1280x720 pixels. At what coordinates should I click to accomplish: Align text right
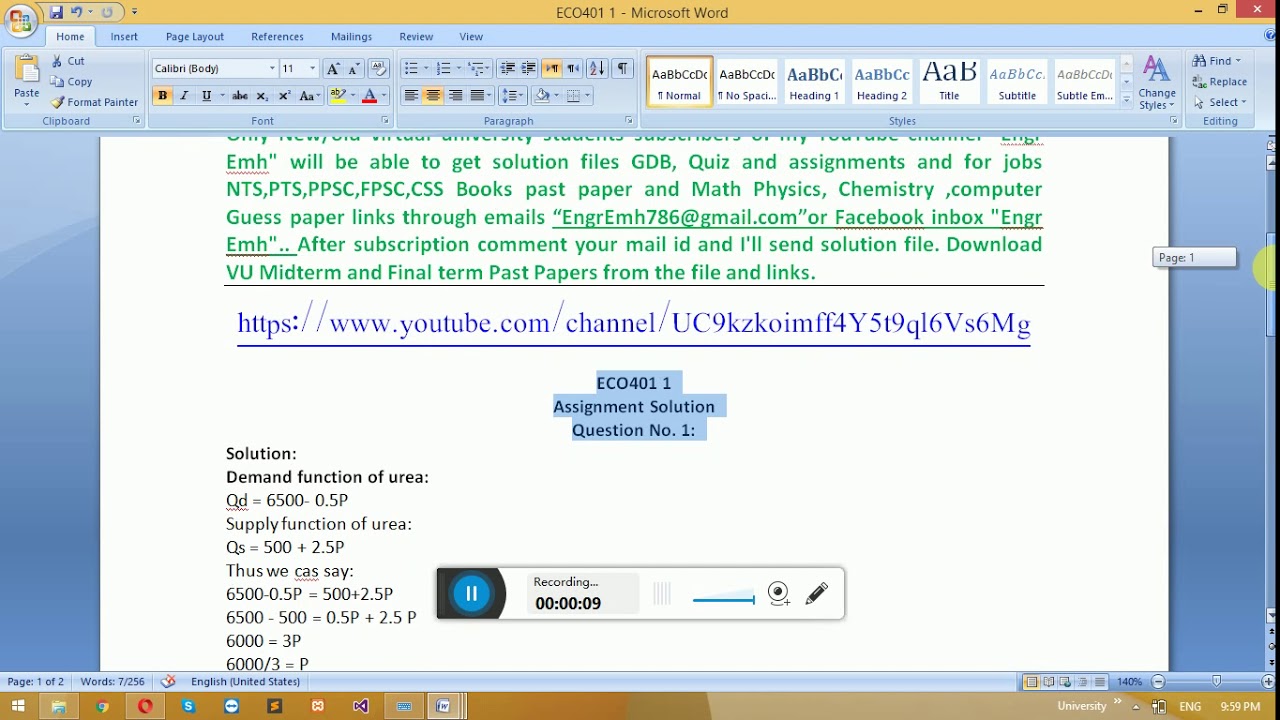pos(455,96)
